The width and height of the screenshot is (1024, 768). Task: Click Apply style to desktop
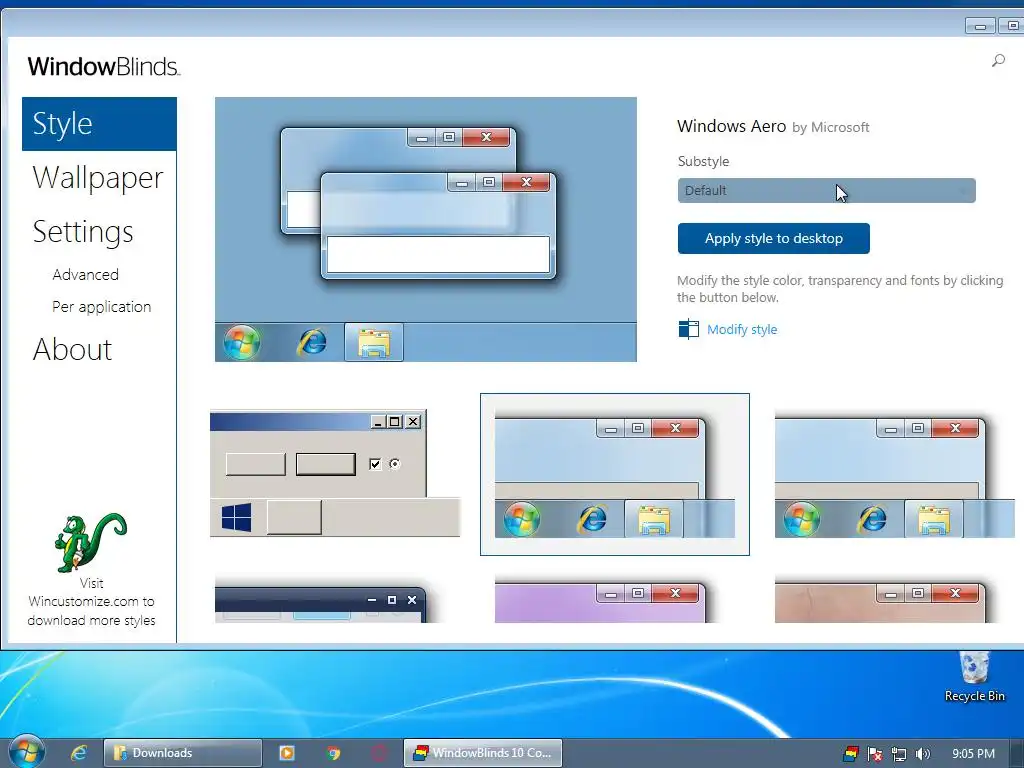(773, 238)
